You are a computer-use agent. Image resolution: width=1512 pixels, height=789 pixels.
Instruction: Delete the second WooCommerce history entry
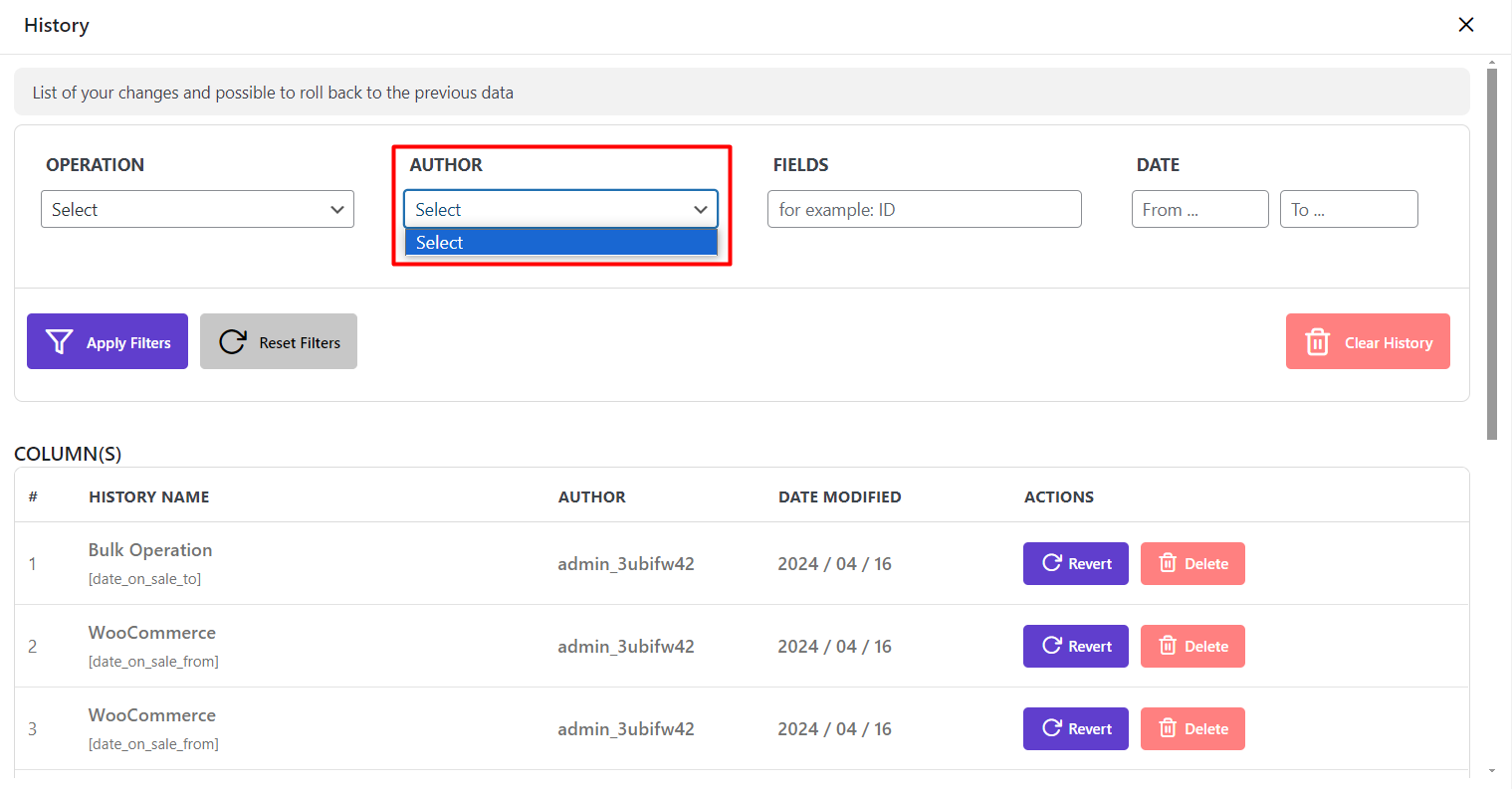point(1191,646)
